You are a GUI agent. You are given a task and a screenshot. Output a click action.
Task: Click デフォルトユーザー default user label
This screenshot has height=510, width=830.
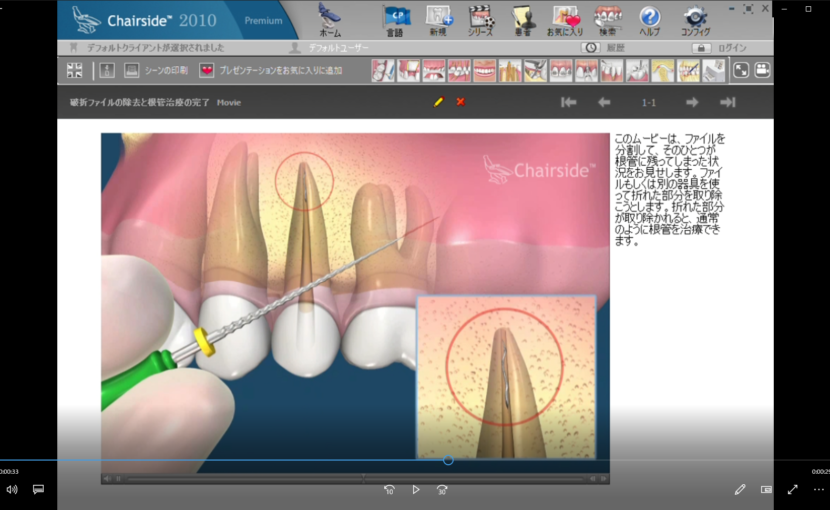[339, 48]
